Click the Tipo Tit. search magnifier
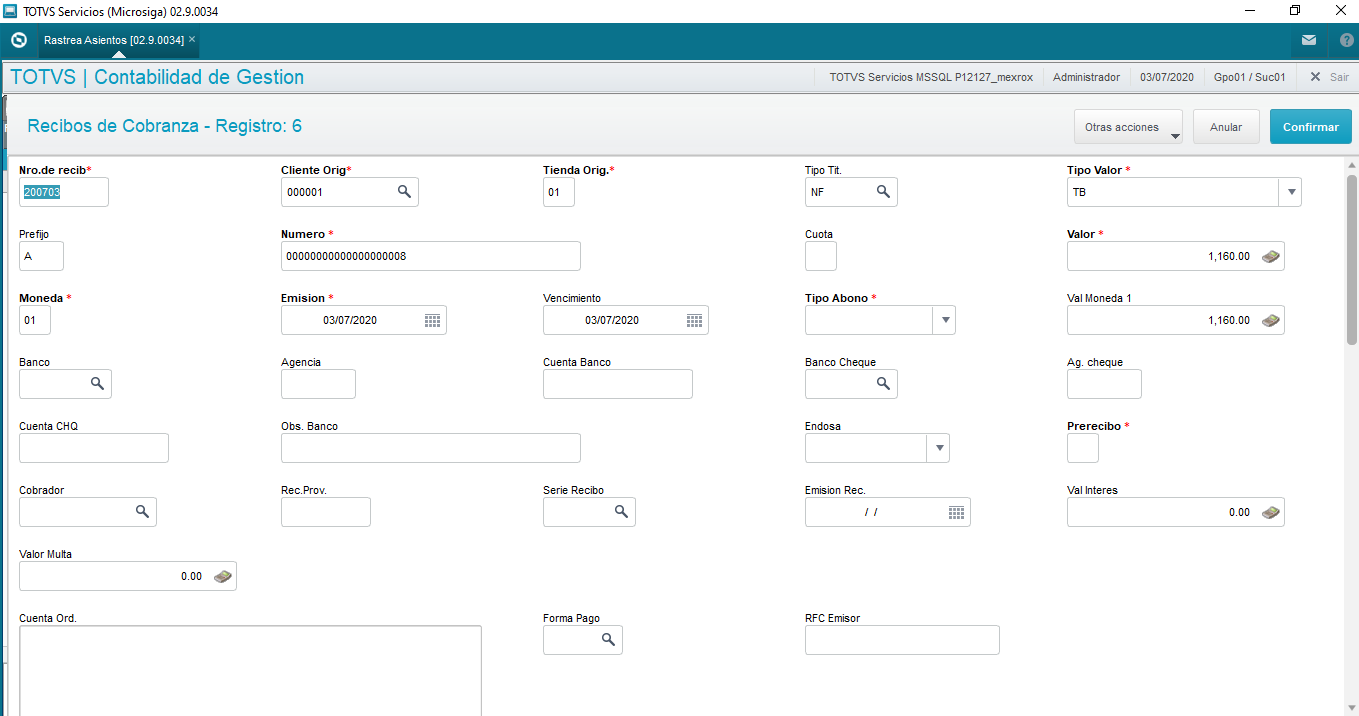Screen dimensions: 1359x716 click(883, 191)
